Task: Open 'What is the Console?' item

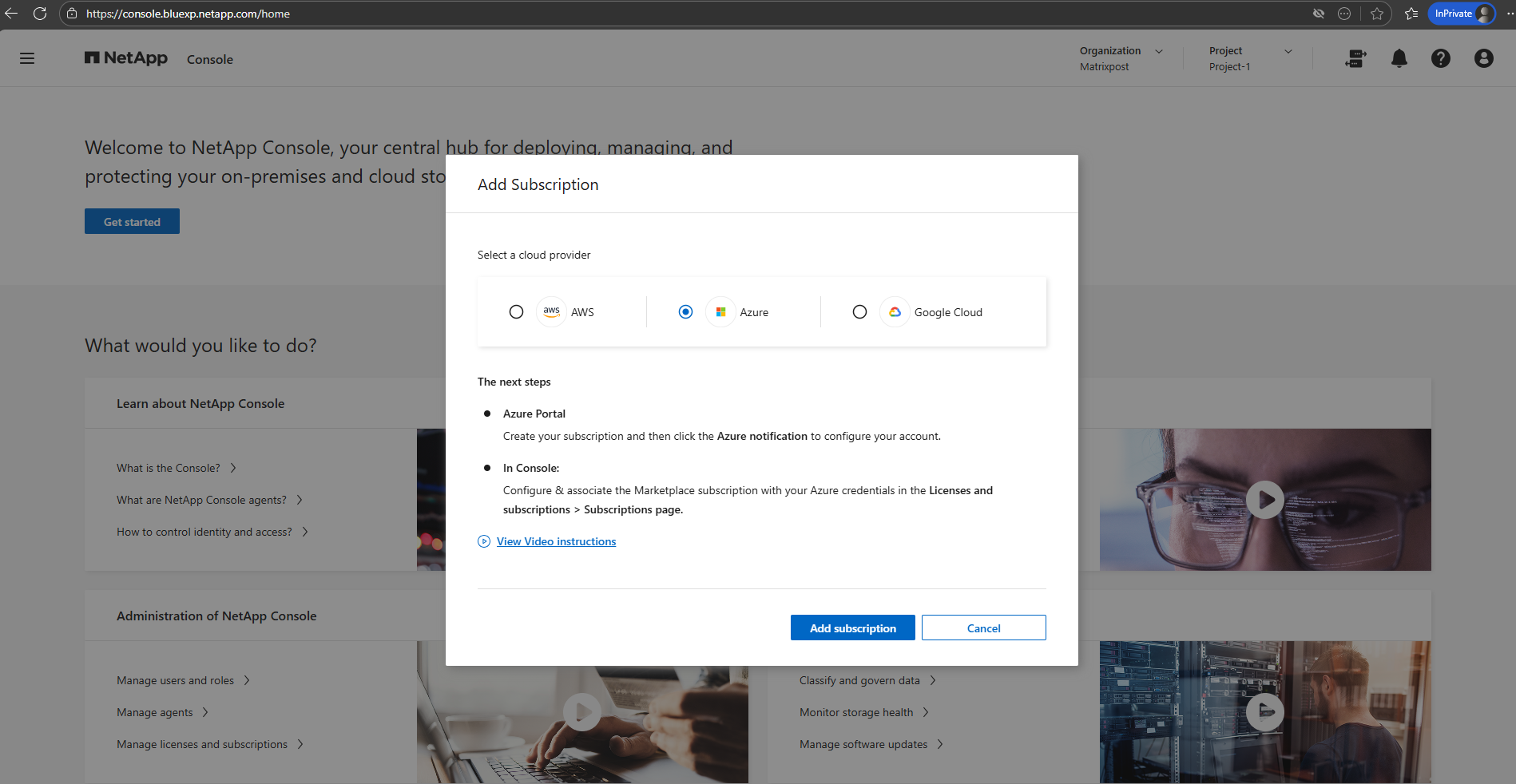Action: [x=169, y=468]
